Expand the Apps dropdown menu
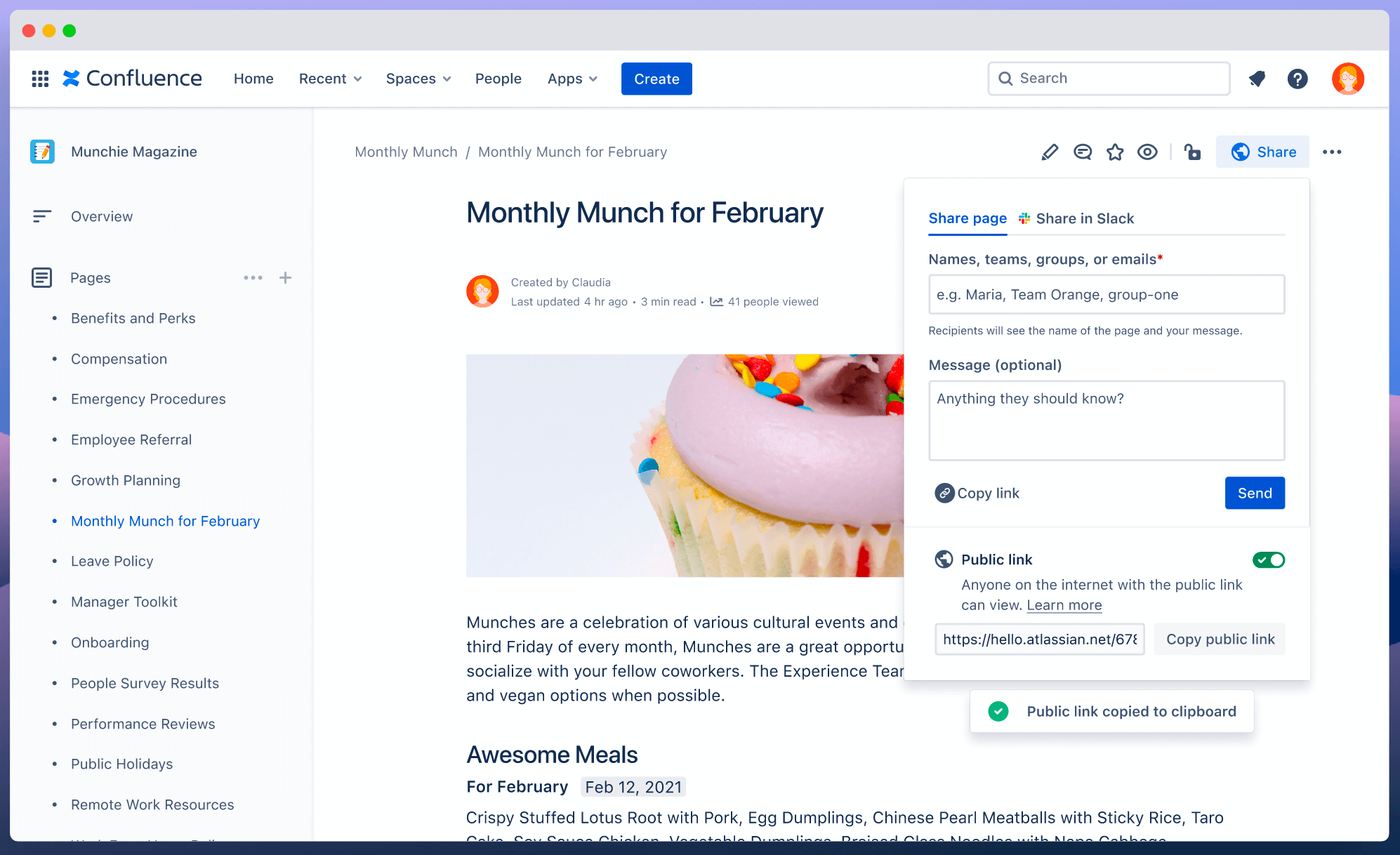 click(571, 78)
